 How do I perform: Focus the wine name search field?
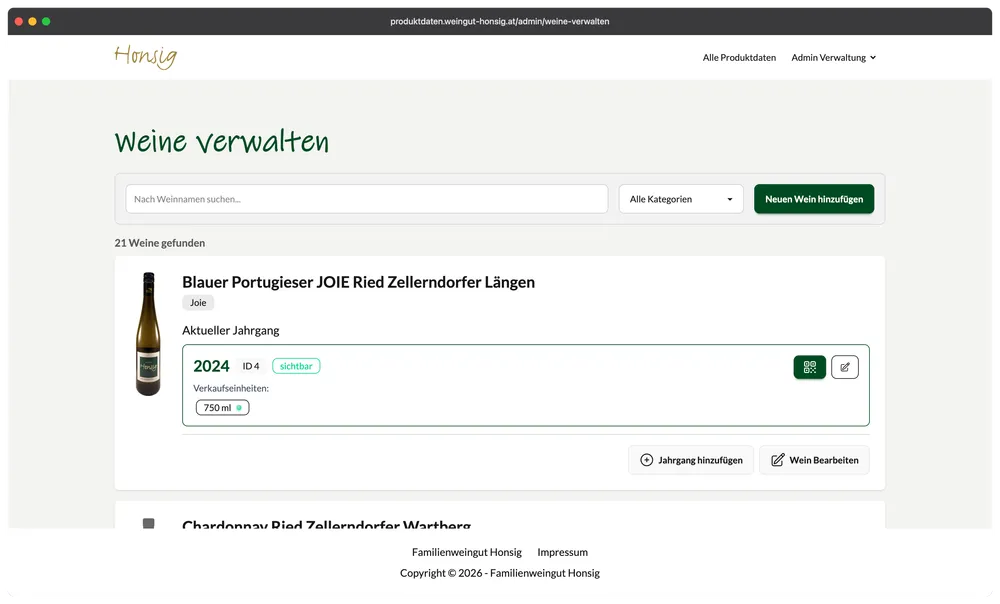point(367,199)
